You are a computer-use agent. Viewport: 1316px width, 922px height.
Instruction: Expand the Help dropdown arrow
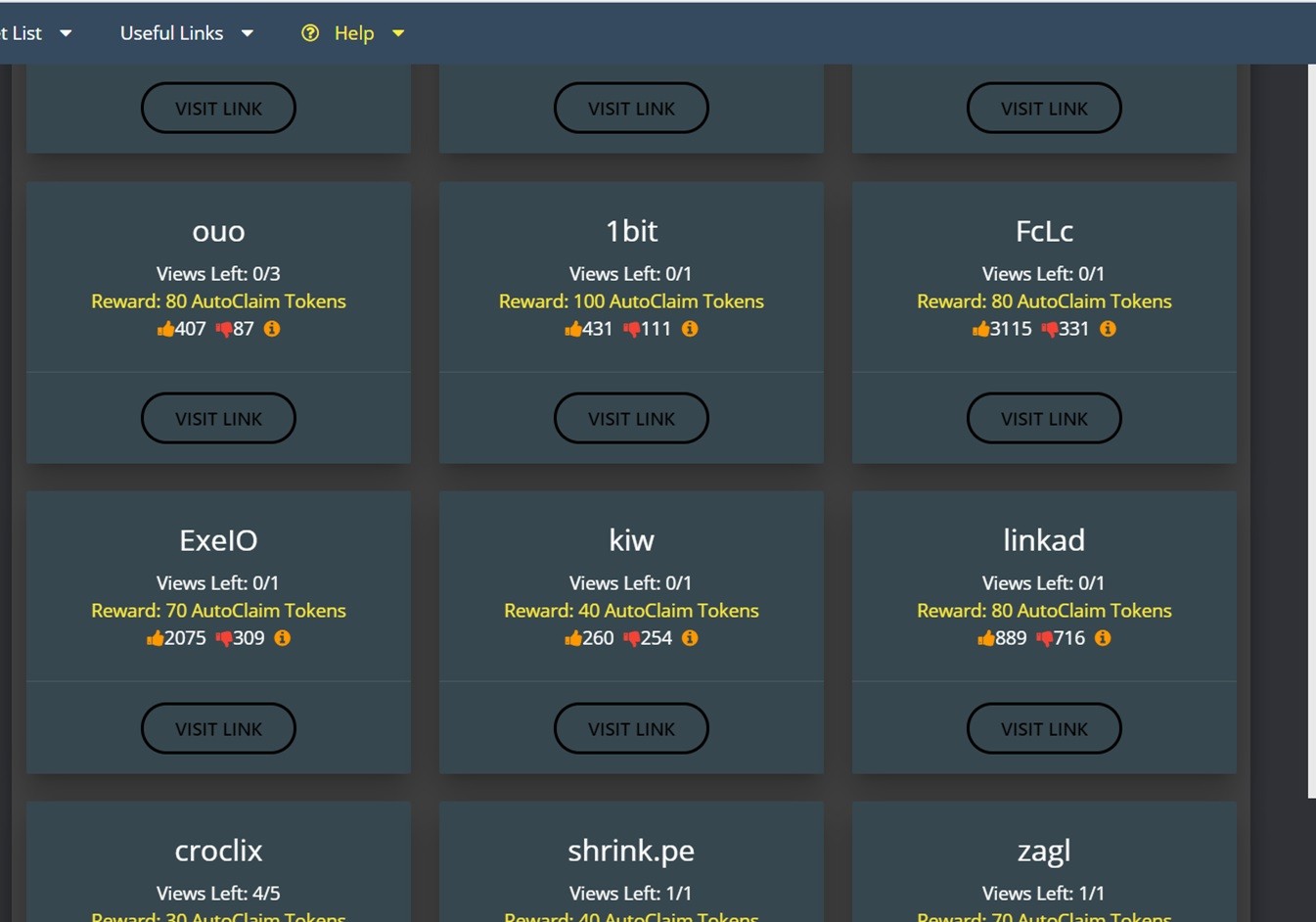[x=398, y=33]
